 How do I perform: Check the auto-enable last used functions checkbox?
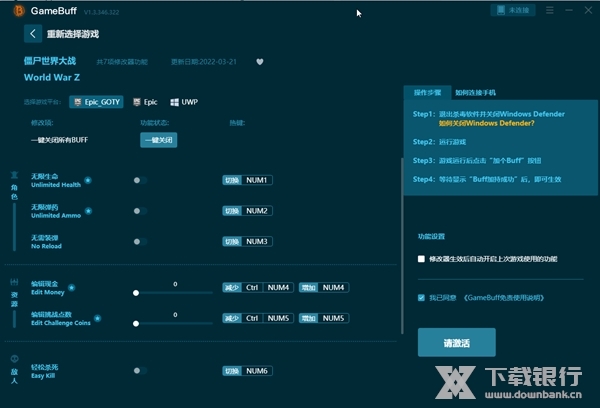(x=422, y=258)
